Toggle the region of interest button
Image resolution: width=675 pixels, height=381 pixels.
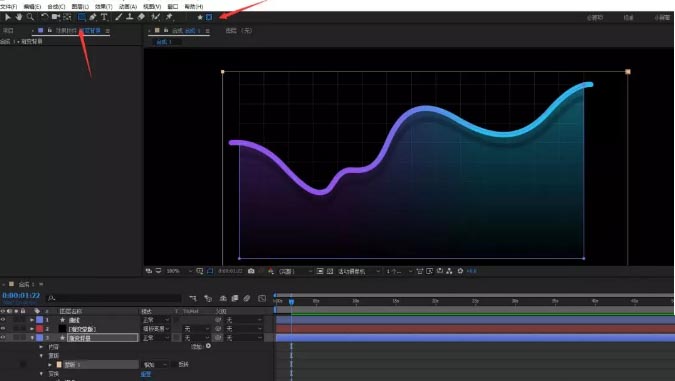320,271
